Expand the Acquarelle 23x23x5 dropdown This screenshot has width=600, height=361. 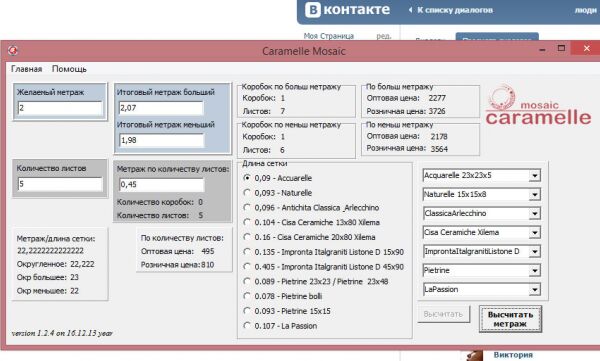tap(535, 176)
